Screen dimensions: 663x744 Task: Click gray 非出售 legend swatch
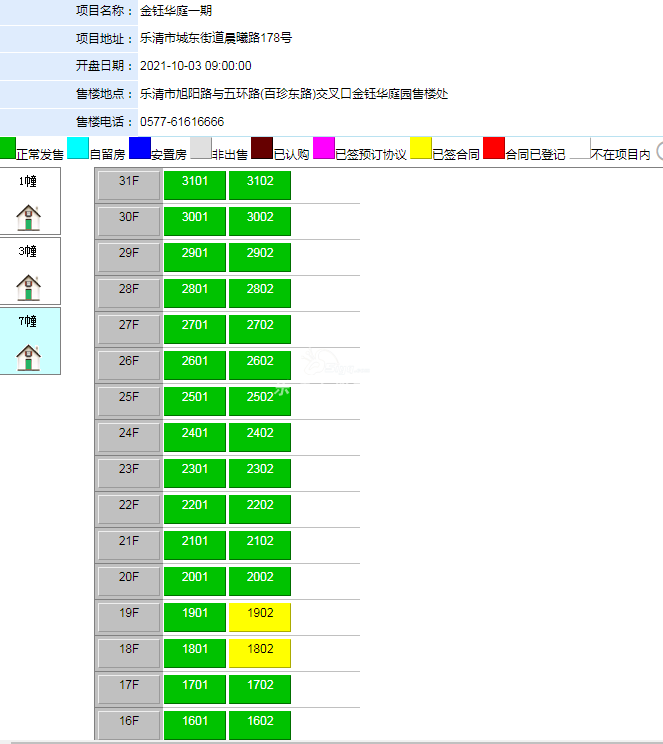201,148
